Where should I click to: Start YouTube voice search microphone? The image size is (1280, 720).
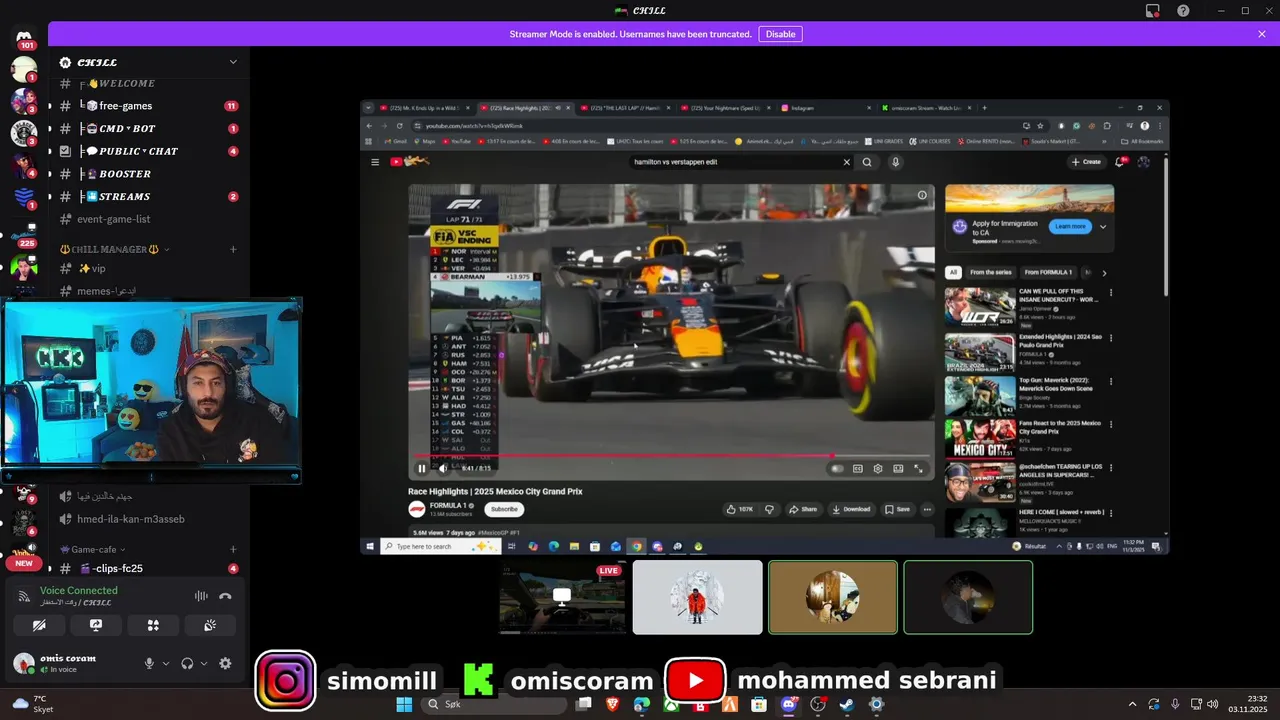tap(895, 162)
